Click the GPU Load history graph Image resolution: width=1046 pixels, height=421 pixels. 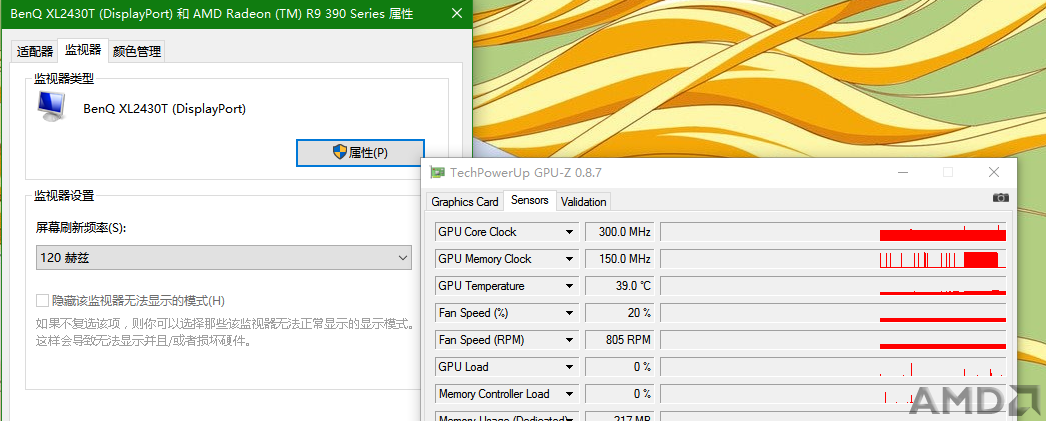point(833,367)
